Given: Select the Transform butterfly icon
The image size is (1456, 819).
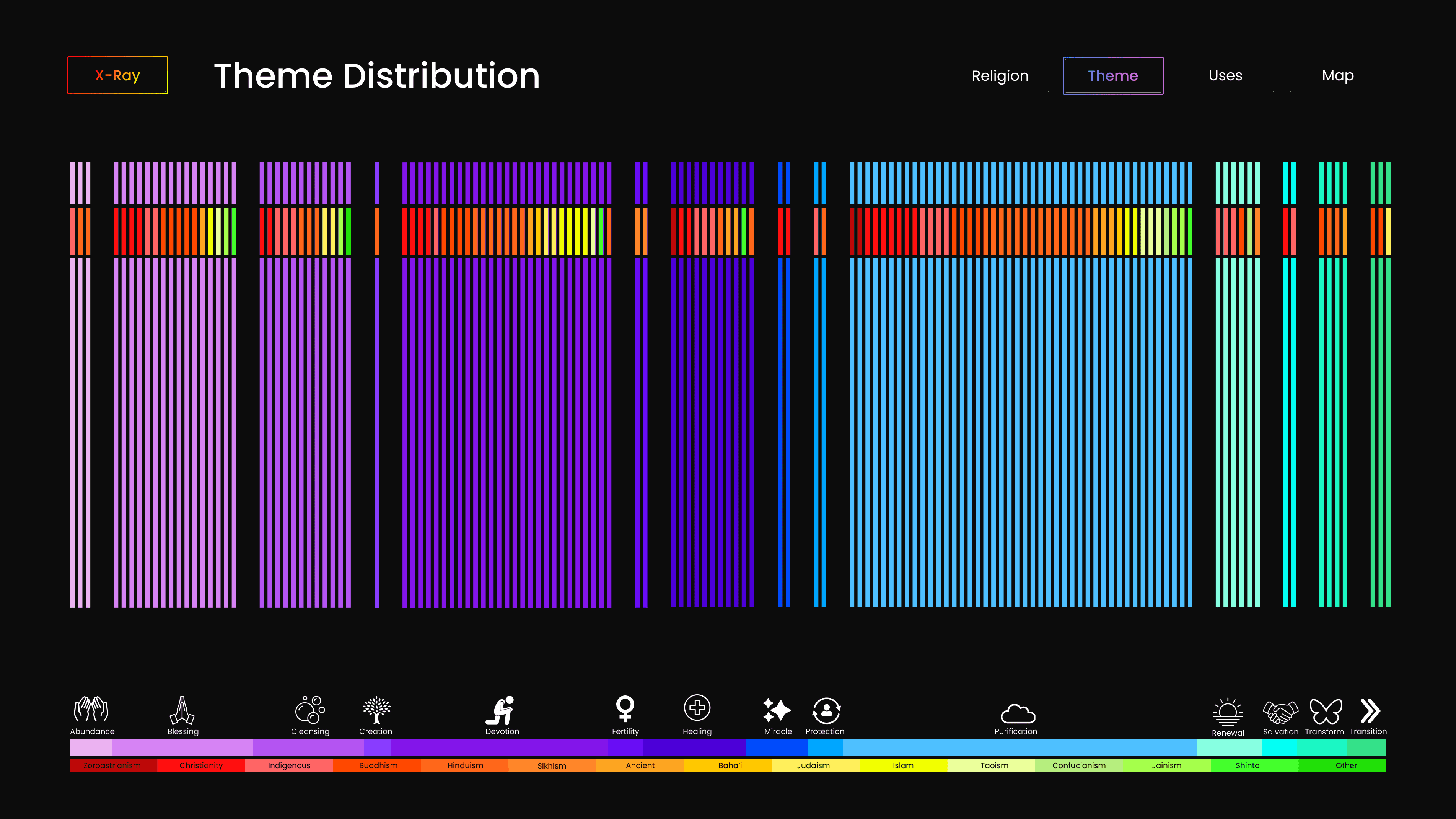Looking at the screenshot, I should click(x=1326, y=711).
